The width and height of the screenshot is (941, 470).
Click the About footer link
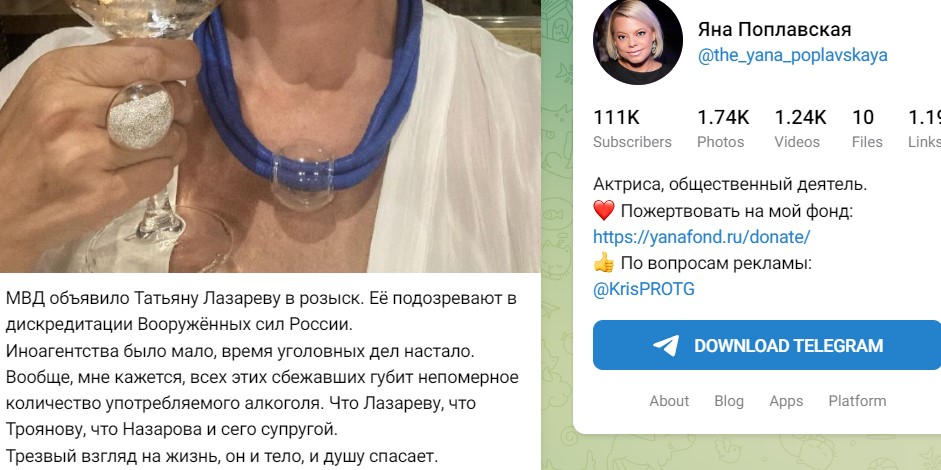tap(669, 401)
